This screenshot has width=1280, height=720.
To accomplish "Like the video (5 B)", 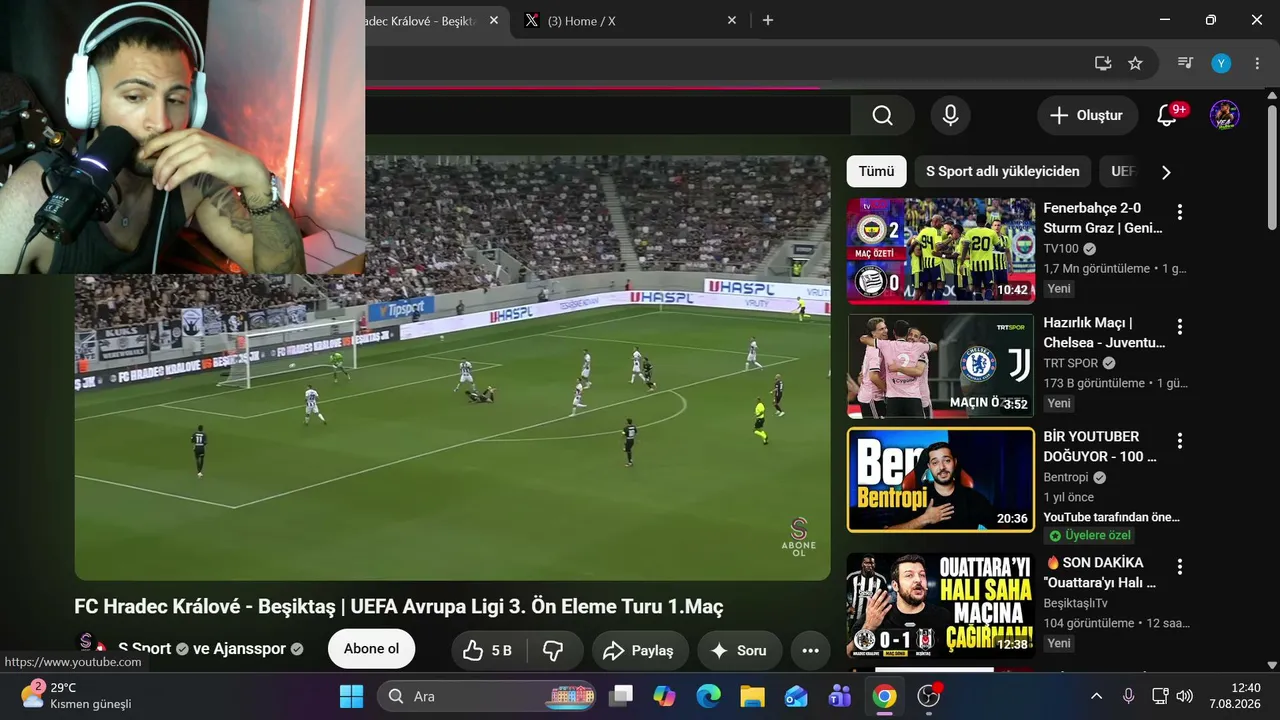I will point(487,650).
